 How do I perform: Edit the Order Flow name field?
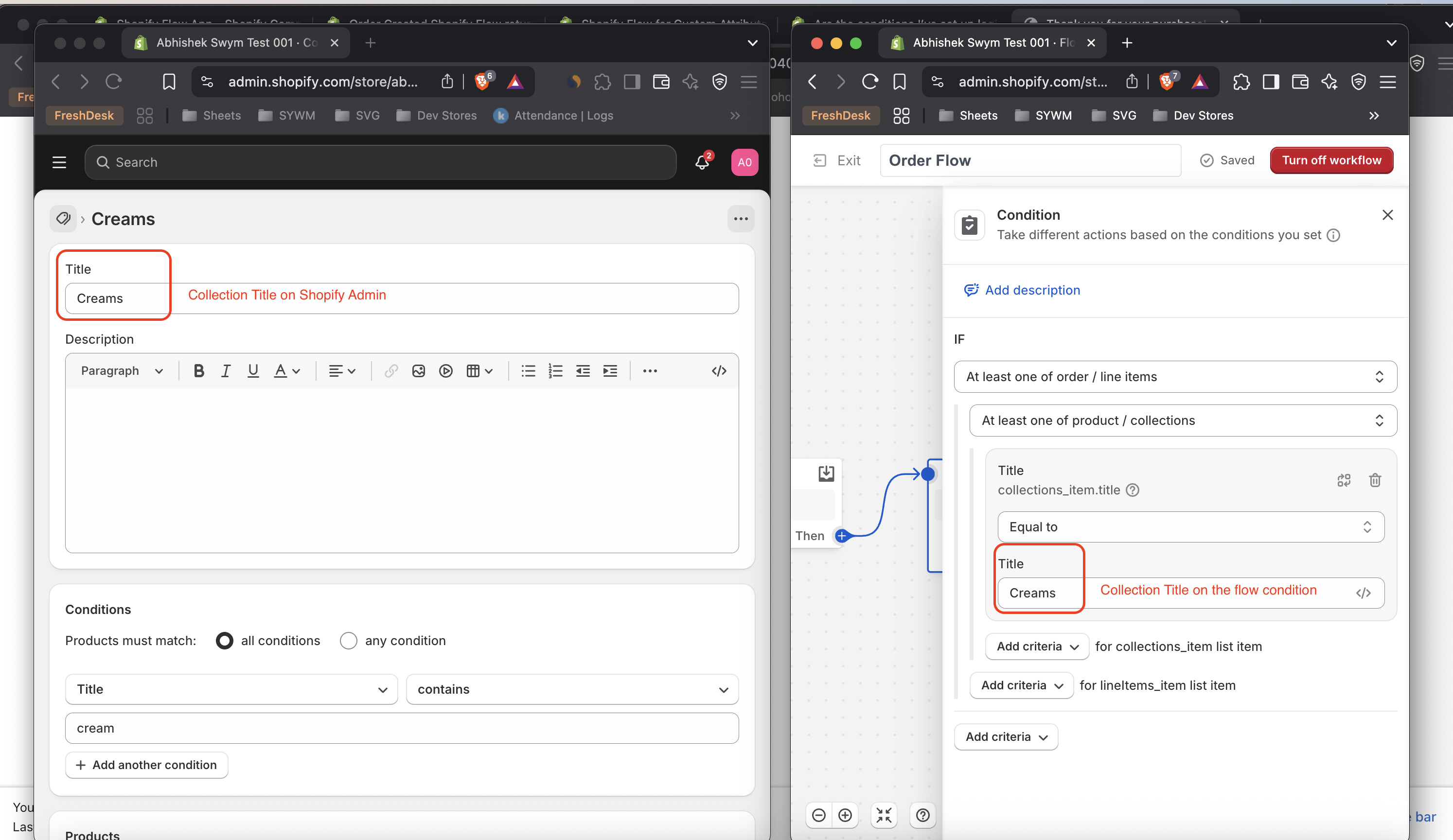pos(1030,160)
